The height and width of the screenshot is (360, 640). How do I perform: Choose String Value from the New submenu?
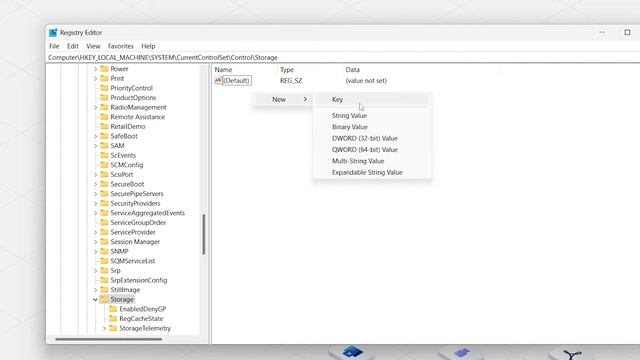pyautogui.click(x=372, y=116)
